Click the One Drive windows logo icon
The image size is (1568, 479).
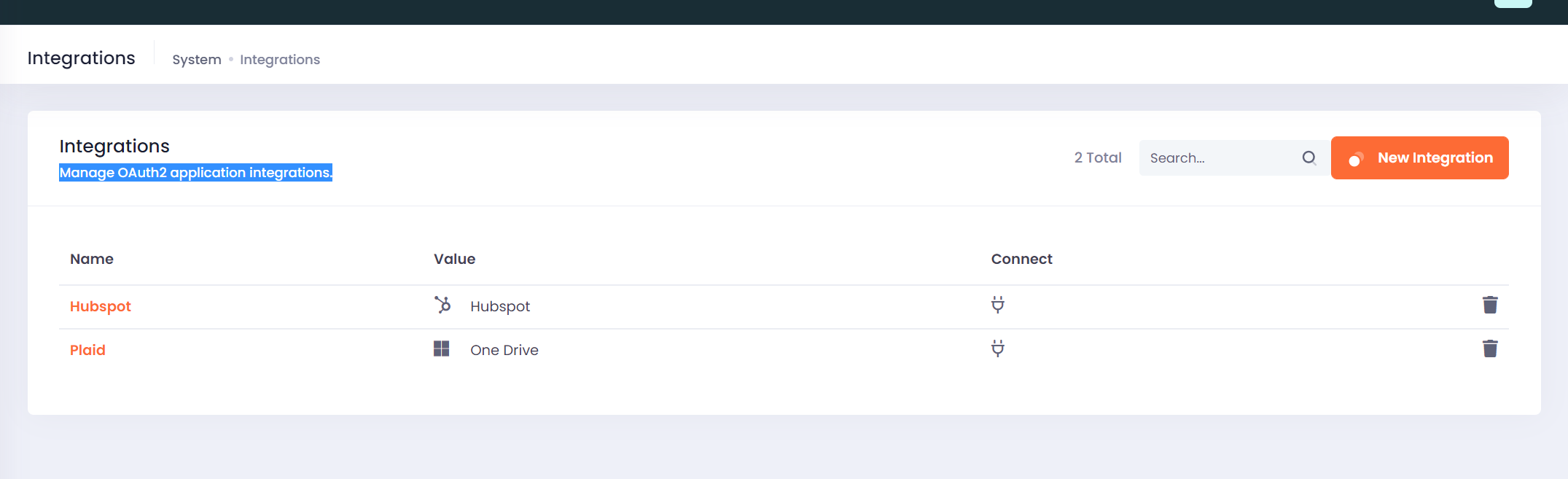point(442,348)
